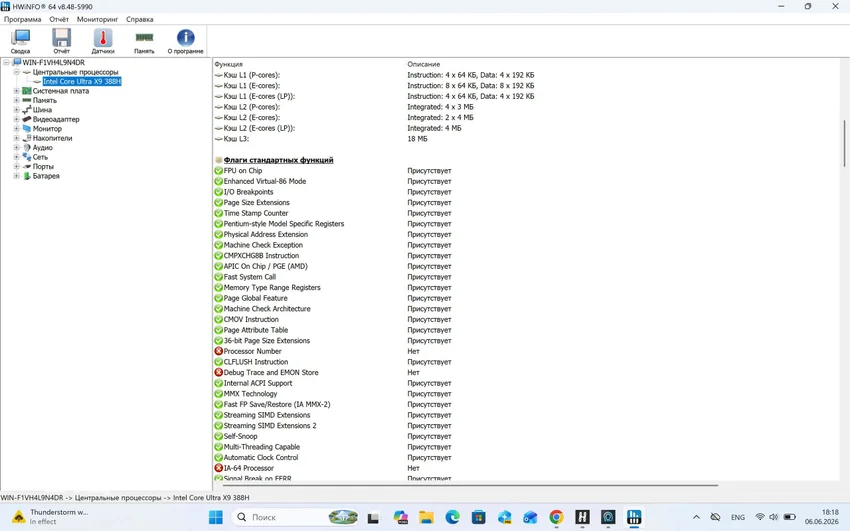The height and width of the screenshot is (531, 850).
Task: Click the Функция column header
Action: pyautogui.click(x=229, y=64)
